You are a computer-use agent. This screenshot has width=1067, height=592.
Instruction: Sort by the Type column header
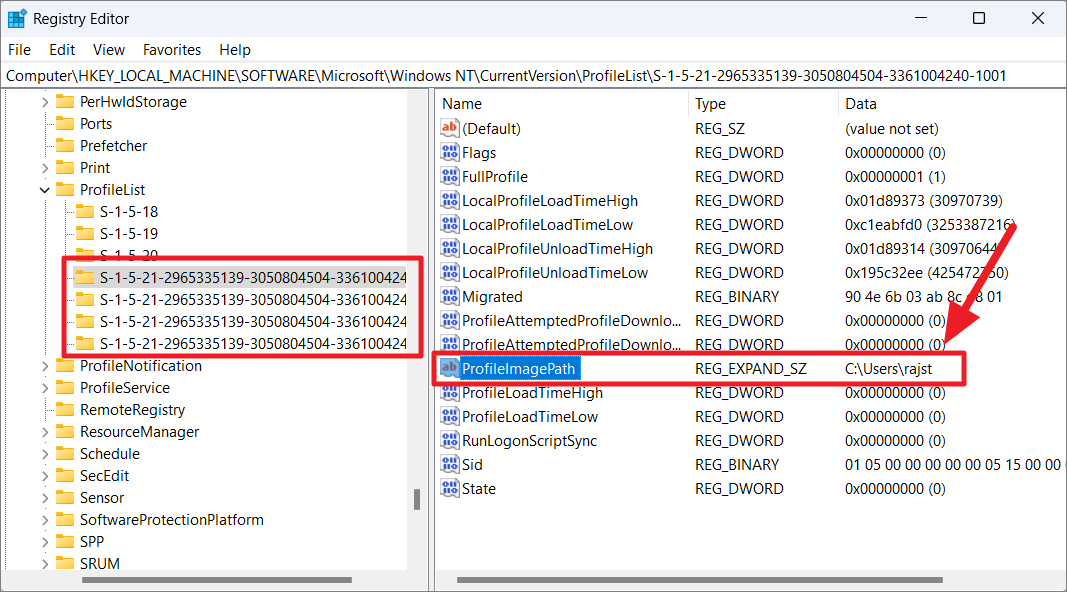click(710, 103)
